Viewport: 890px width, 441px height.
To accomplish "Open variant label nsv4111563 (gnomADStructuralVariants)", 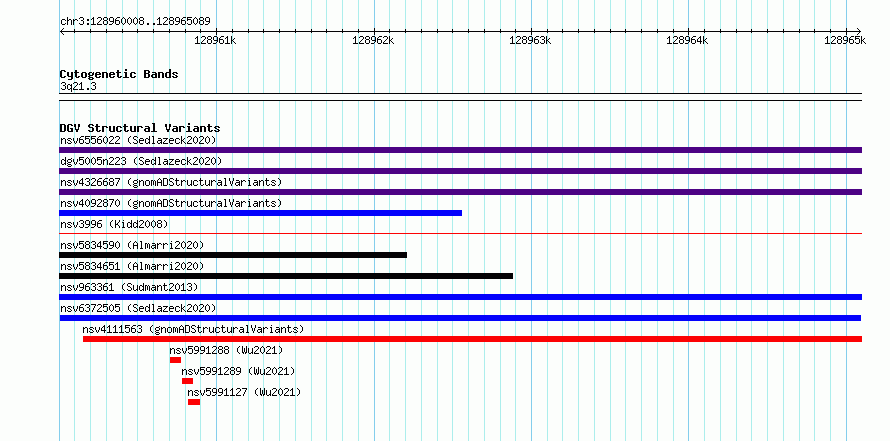I will point(193,329).
